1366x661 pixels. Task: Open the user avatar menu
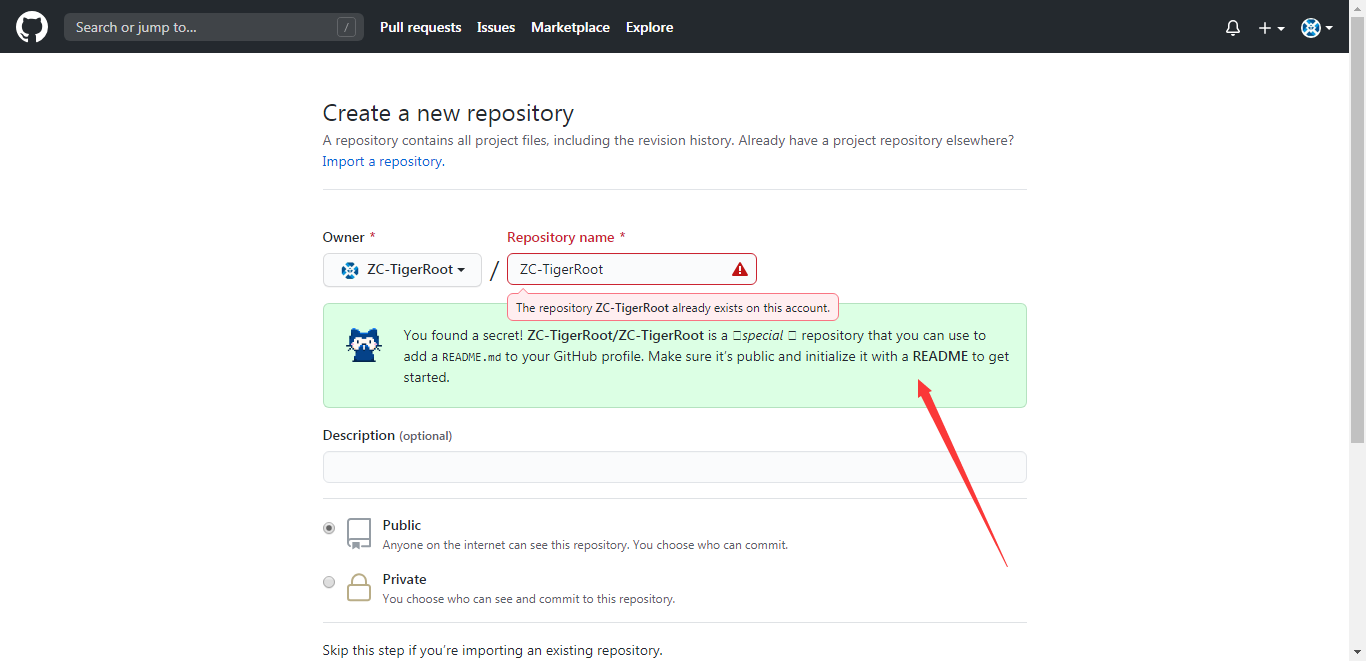coord(1317,28)
